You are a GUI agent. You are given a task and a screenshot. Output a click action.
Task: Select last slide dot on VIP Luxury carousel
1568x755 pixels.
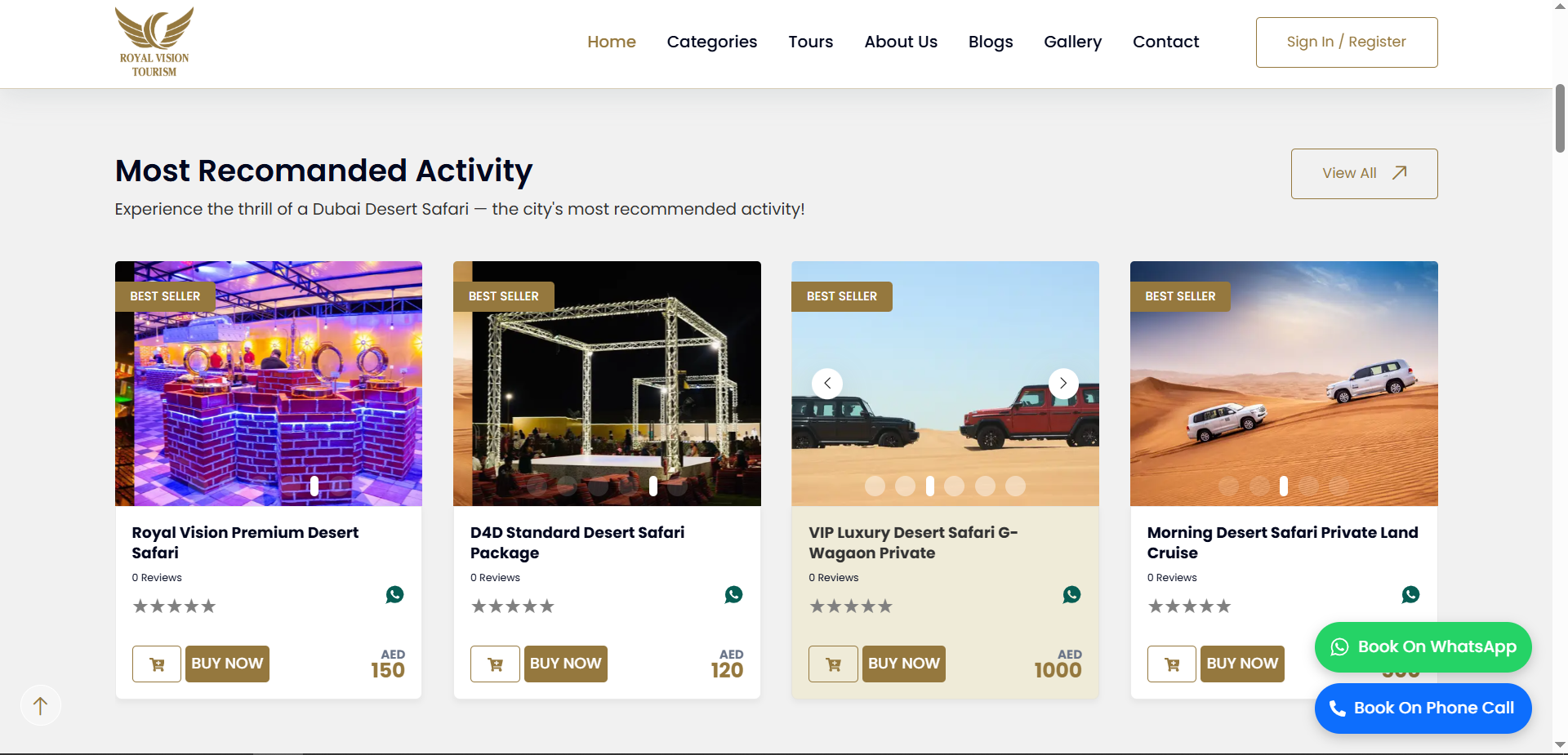[x=1015, y=486]
